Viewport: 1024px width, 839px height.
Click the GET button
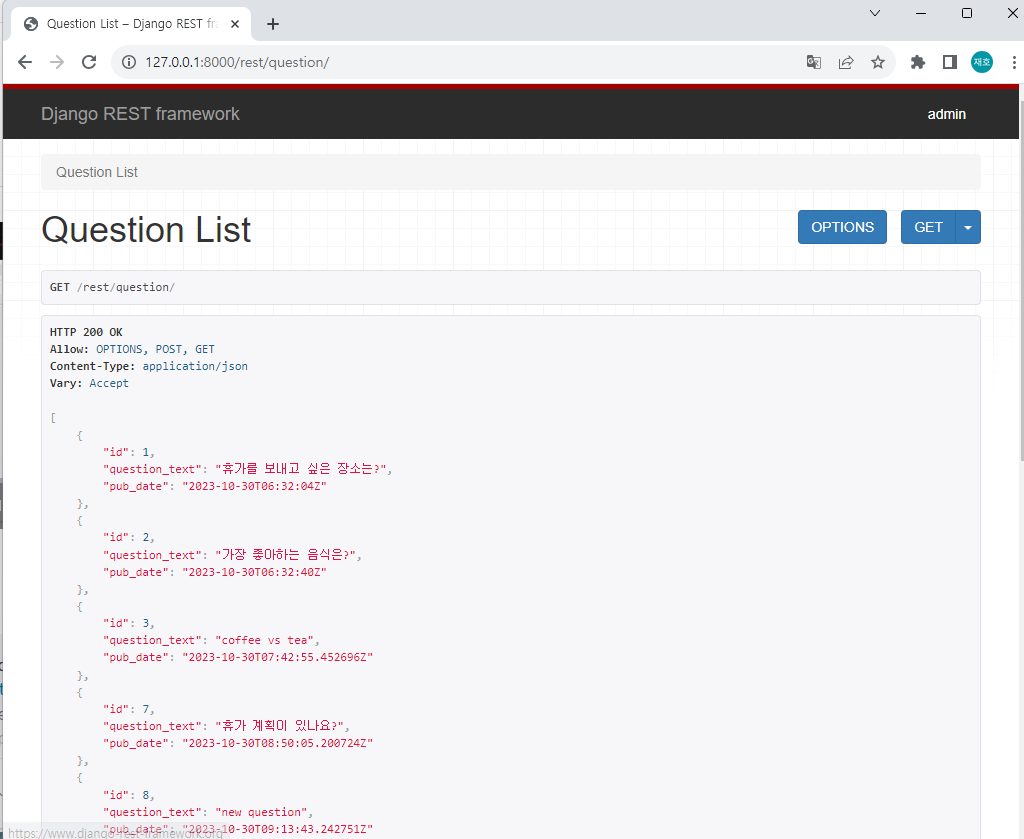tap(928, 227)
